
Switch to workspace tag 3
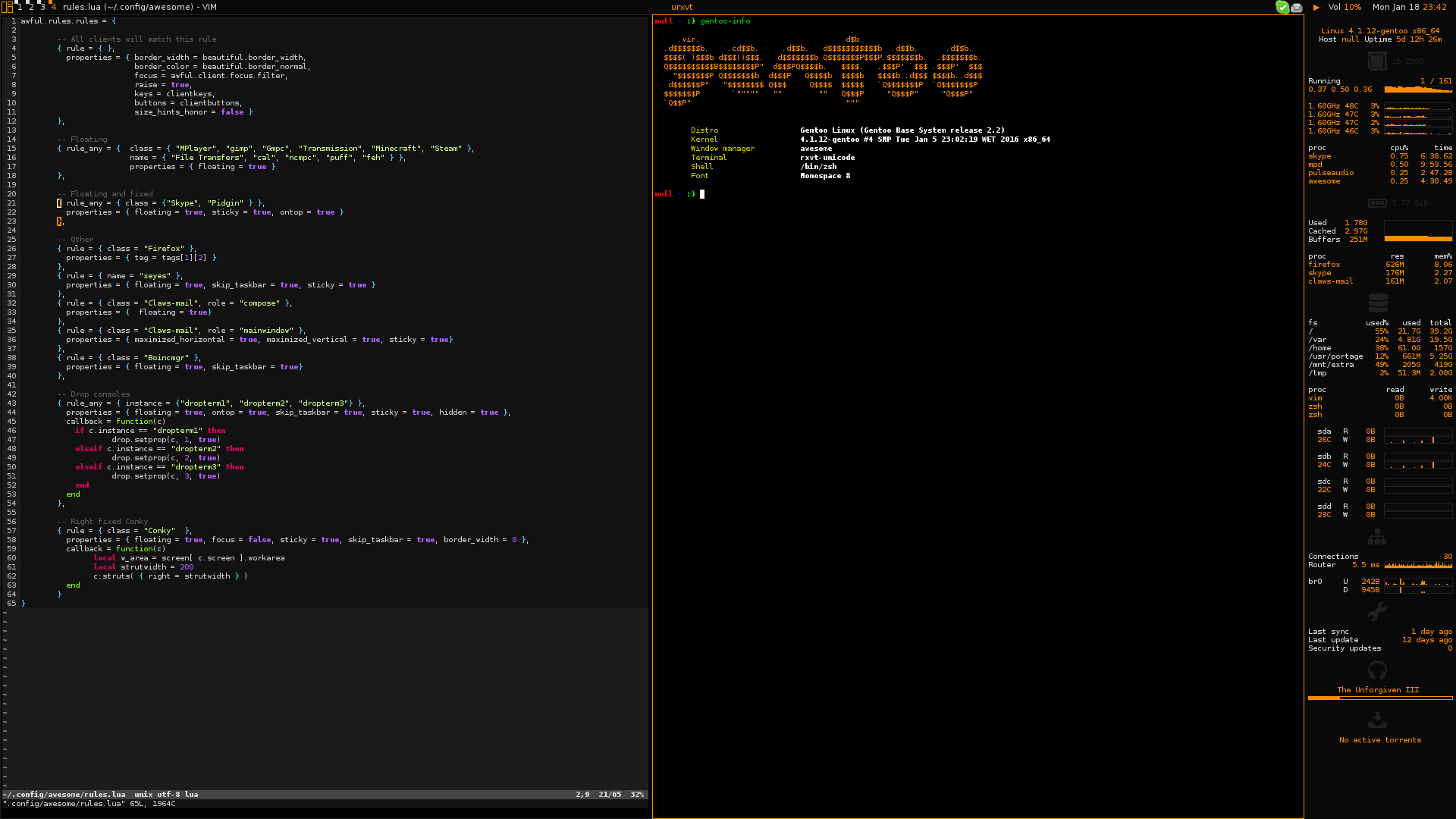pos(42,7)
